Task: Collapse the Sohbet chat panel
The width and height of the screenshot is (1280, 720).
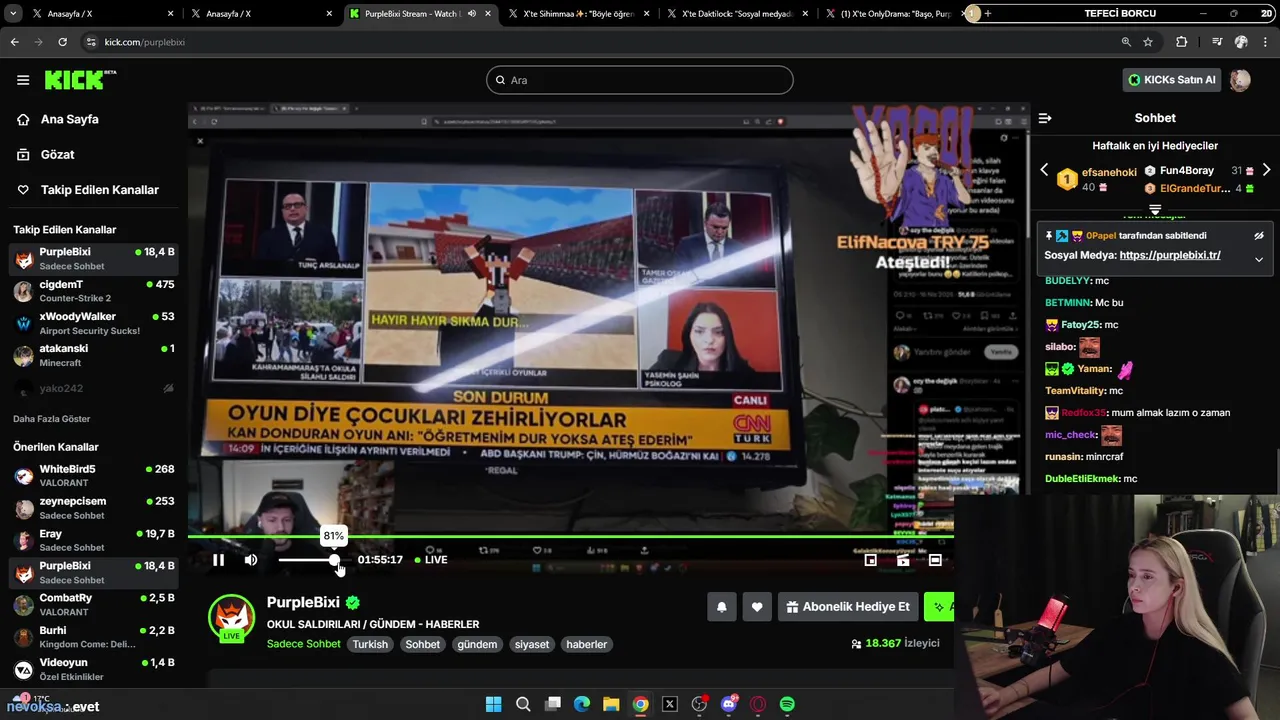Action: tap(1045, 118)
